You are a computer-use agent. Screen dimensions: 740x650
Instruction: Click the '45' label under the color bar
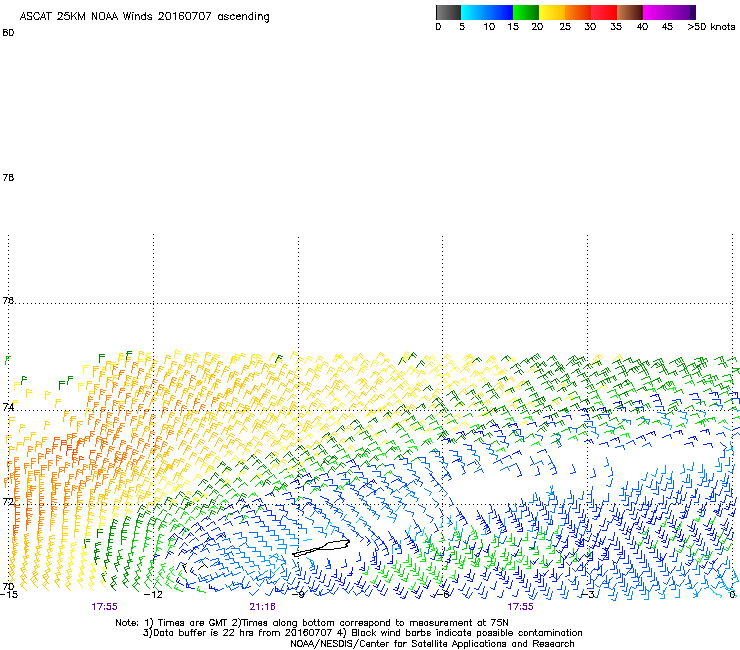tap(667, 27)
